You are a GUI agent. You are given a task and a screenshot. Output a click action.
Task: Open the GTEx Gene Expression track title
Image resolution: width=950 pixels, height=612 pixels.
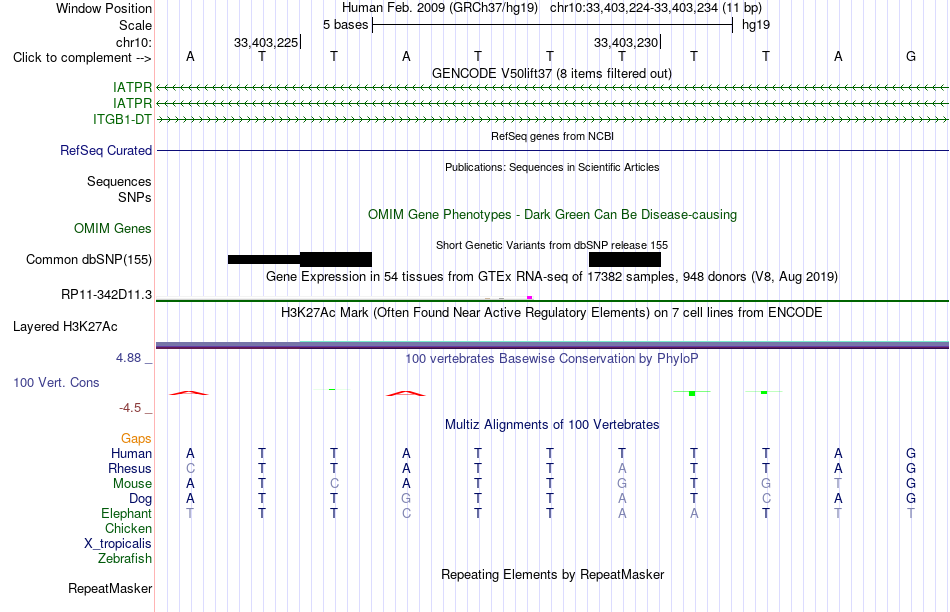[552, 277]
